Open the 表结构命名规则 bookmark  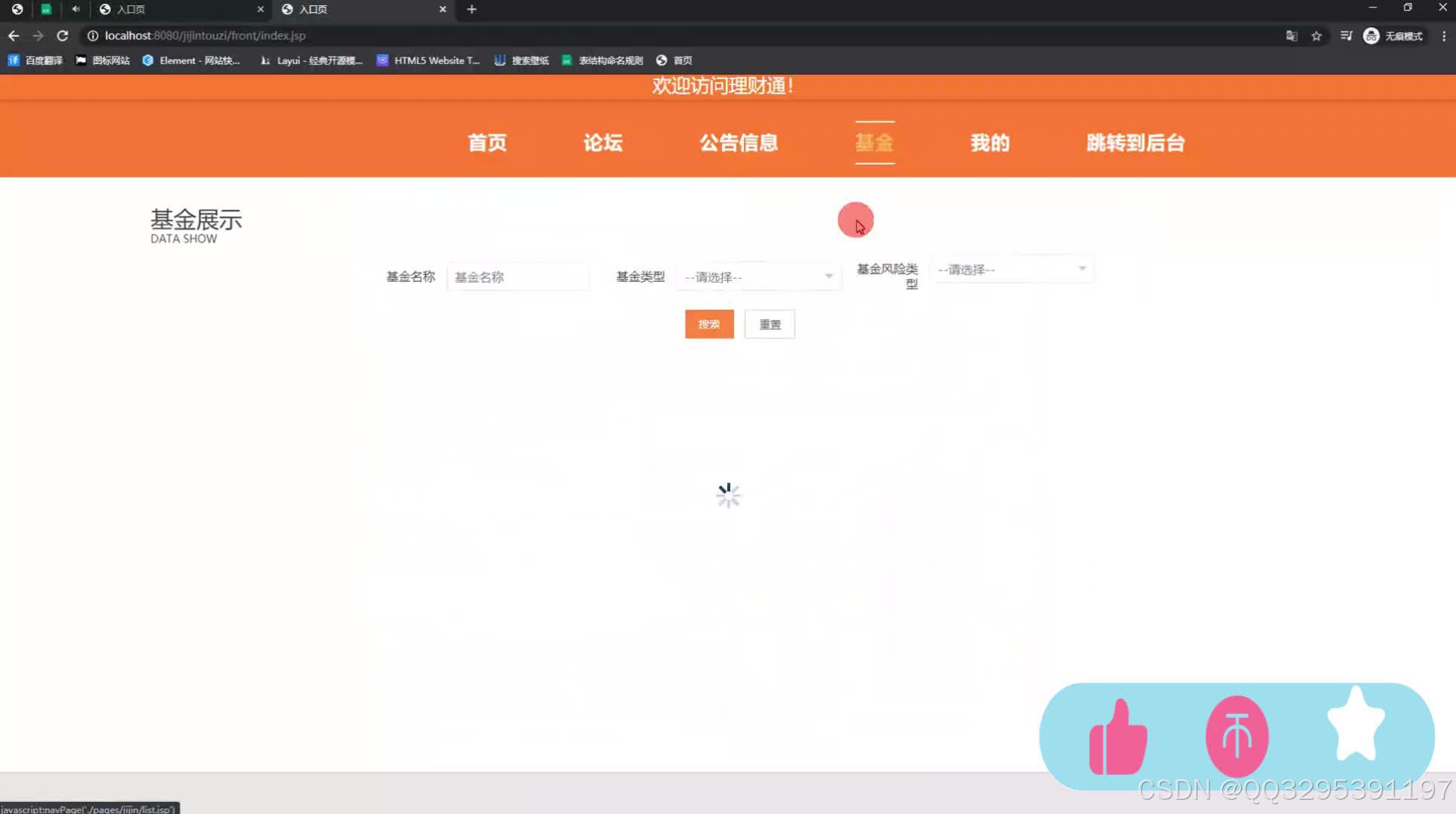click(602, 60)
